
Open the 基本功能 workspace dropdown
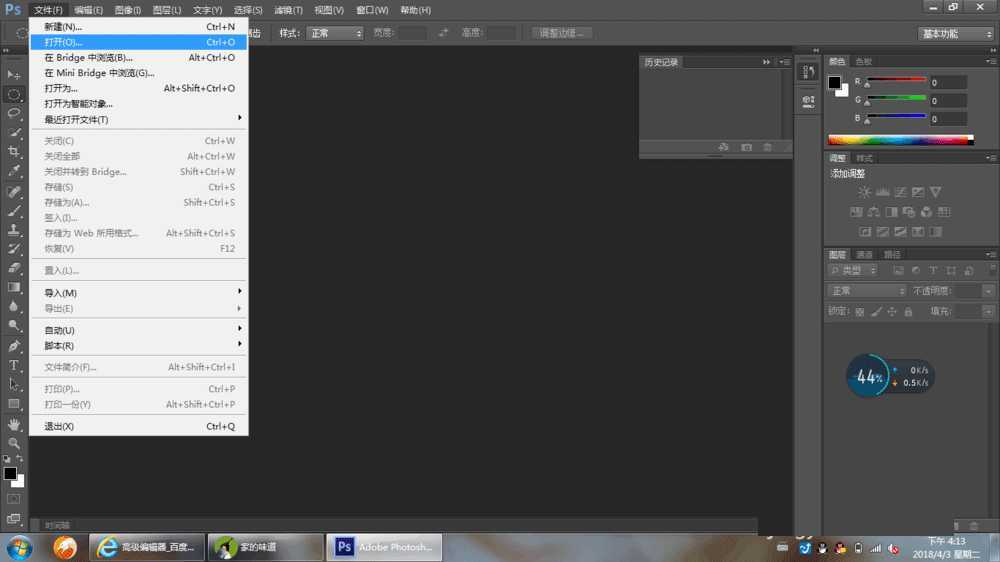(x=956, y=34)
